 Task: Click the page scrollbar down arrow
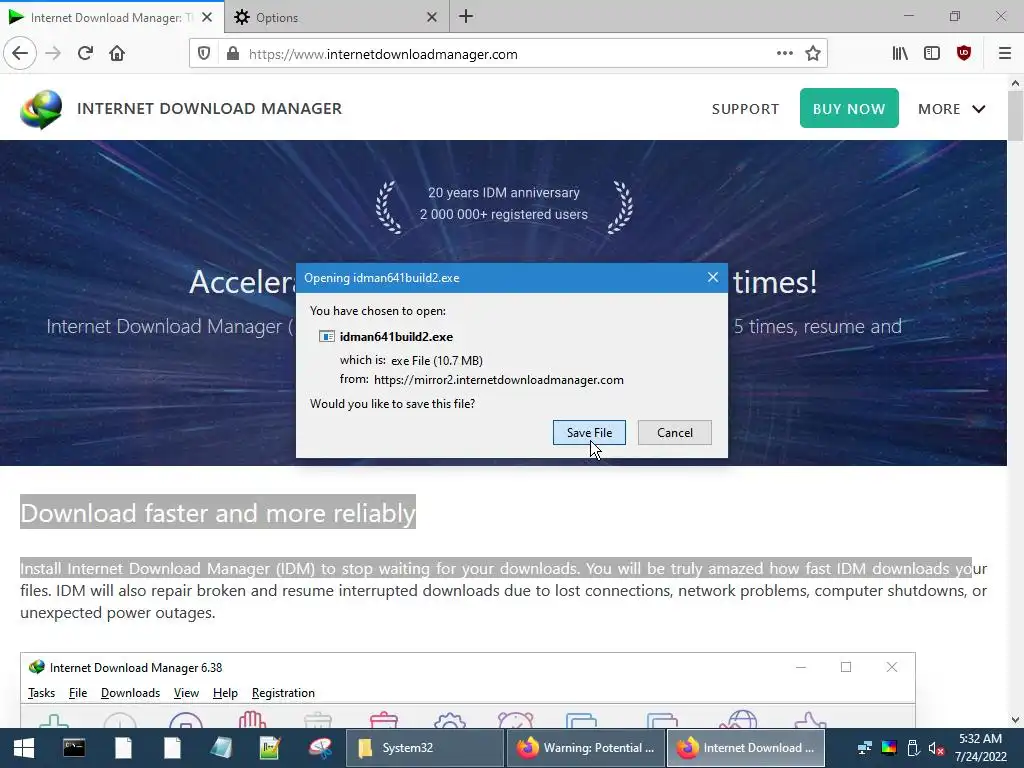point(1015,720)
